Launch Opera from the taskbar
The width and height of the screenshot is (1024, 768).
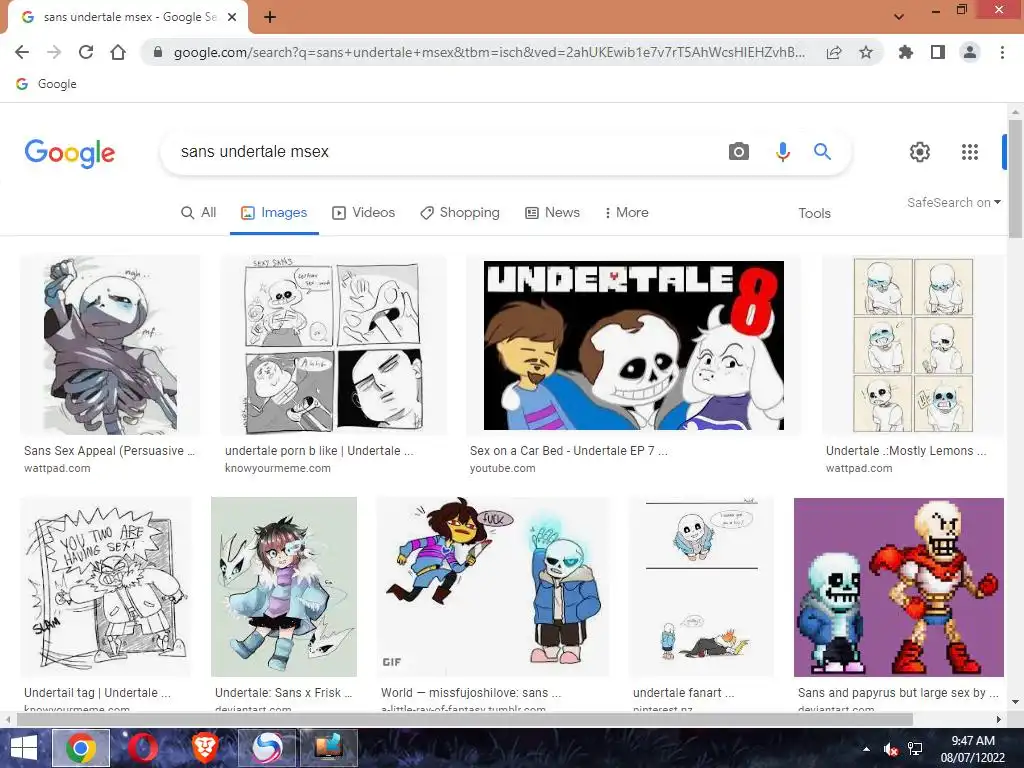tap(143, 748)
